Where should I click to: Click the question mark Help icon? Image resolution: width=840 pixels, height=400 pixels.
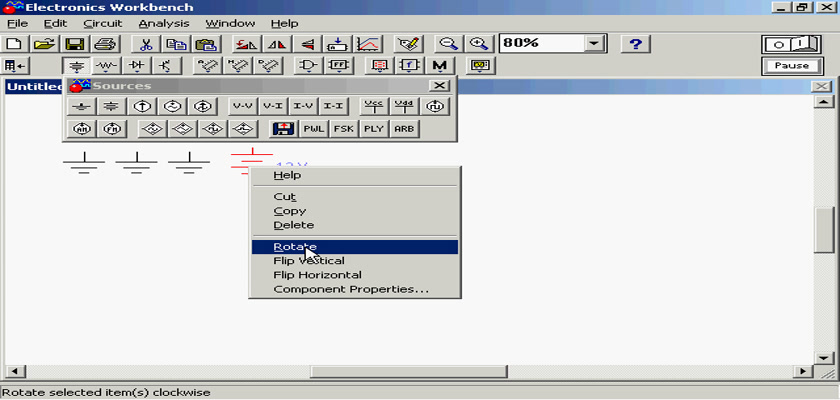[636, 44]
